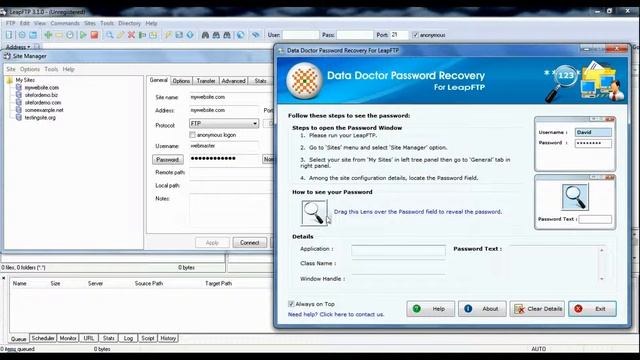640x360 pixels.
Task: Click the Source Path column header
Action: coord(149,283)
